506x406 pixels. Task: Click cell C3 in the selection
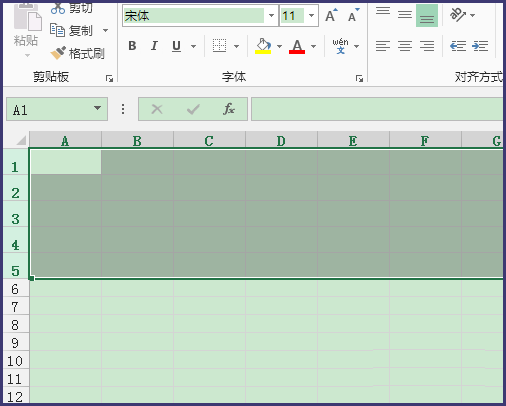[x=209, y=214]
